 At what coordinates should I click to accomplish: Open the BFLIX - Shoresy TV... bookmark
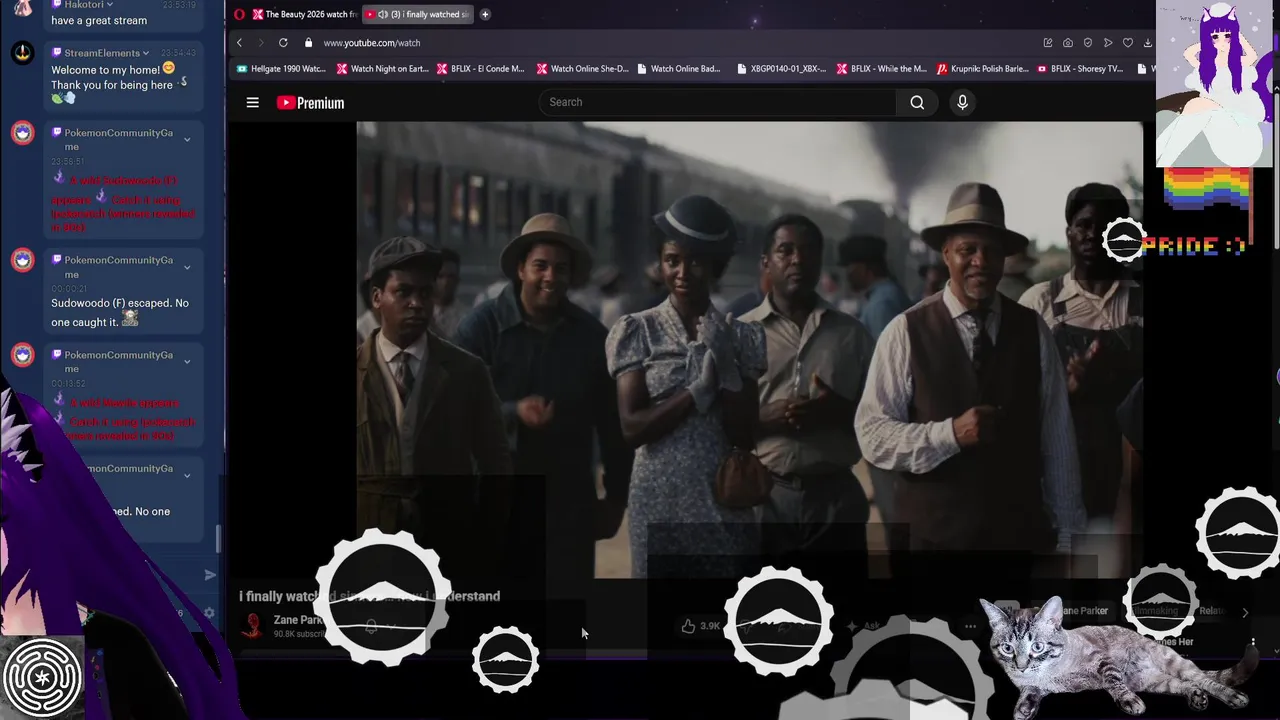[x=1081, y=69]
